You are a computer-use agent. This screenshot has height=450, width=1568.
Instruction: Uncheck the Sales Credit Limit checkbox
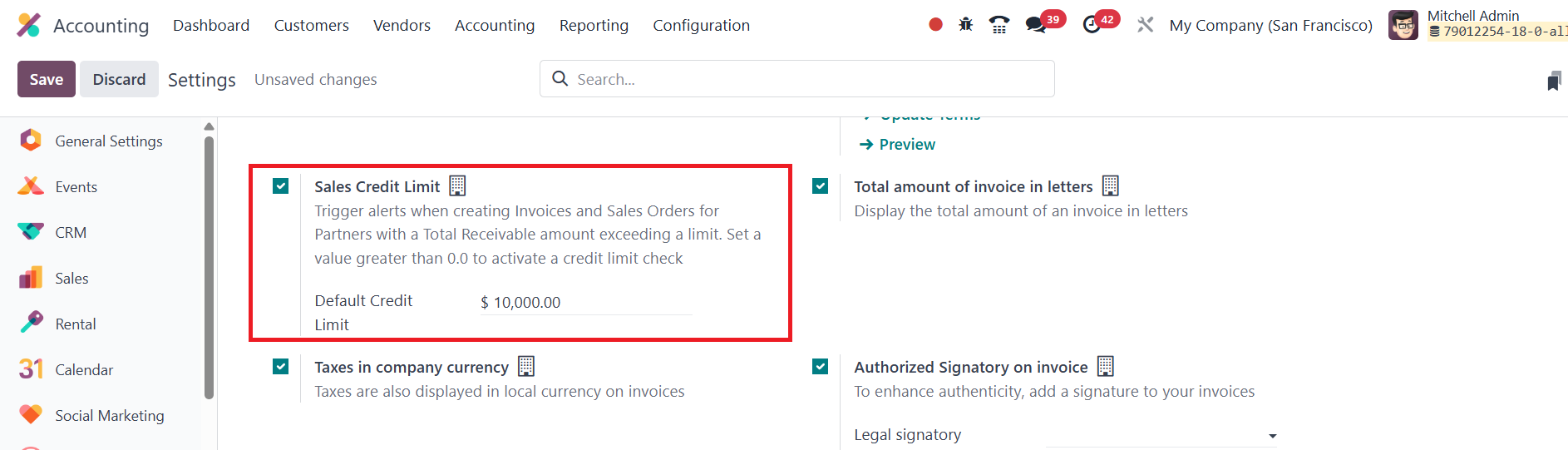coord(281,186)
